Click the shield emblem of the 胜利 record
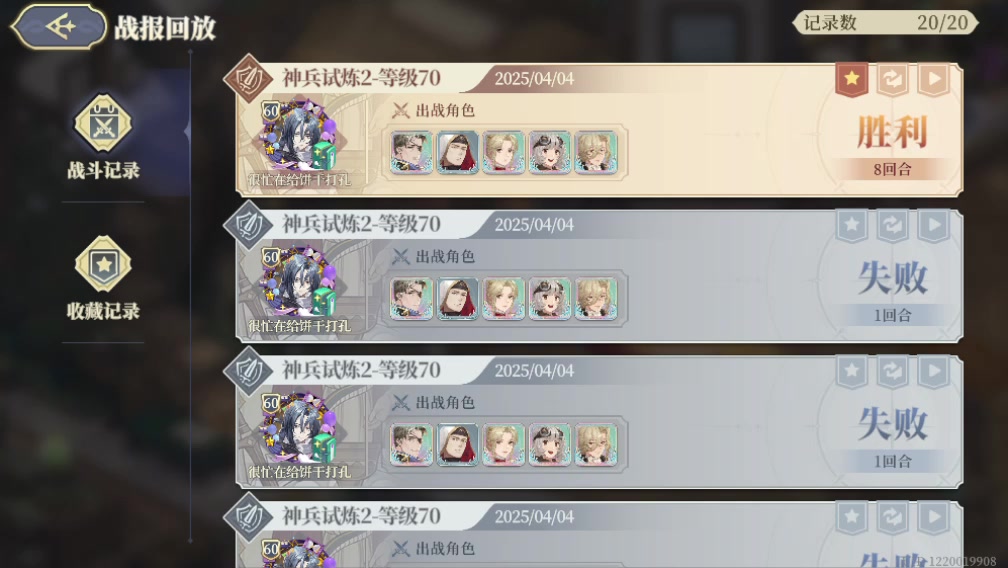The width and height of the screenshot is (1008, 568). coord(248,79)
